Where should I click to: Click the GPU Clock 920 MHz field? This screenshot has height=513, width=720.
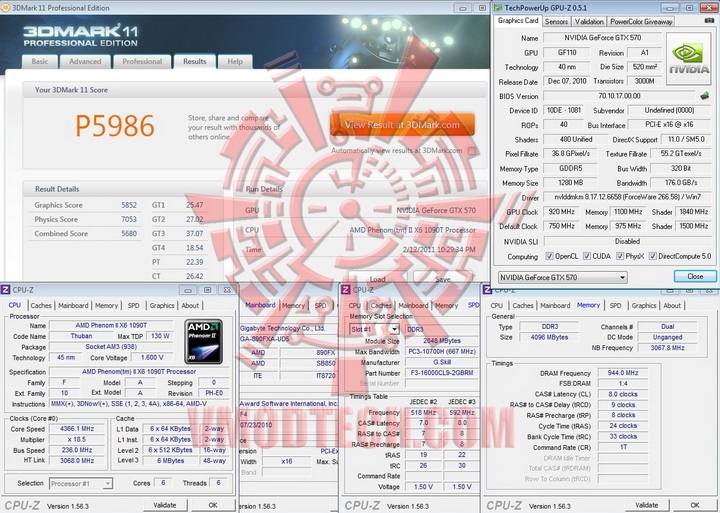(x=561, y=212)
